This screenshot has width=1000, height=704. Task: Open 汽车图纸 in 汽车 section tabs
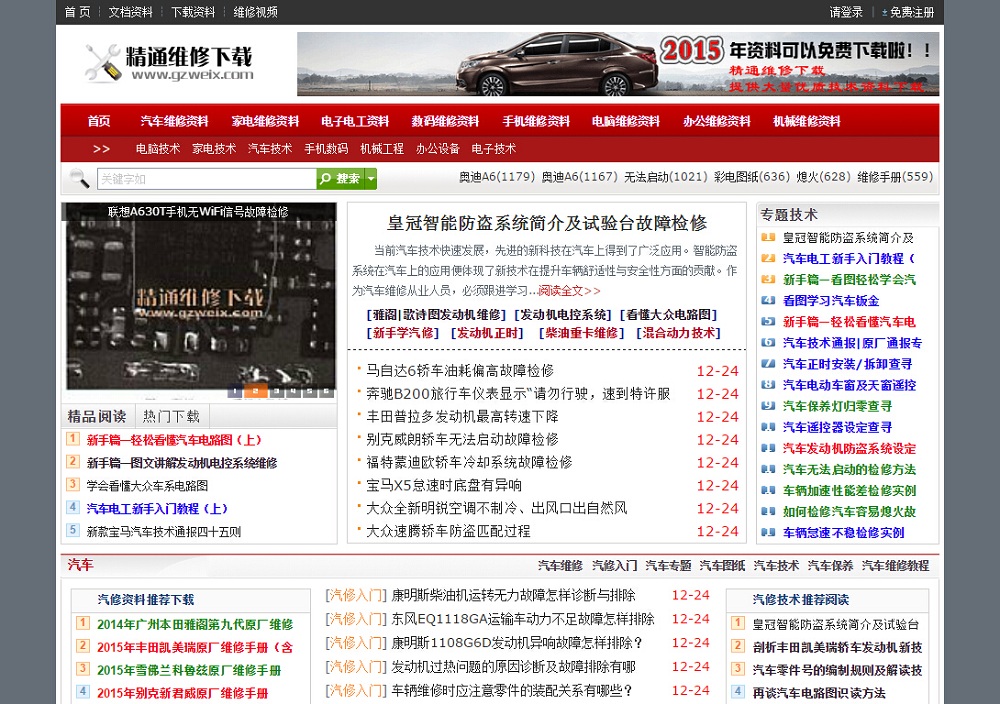tap(722, 566)
